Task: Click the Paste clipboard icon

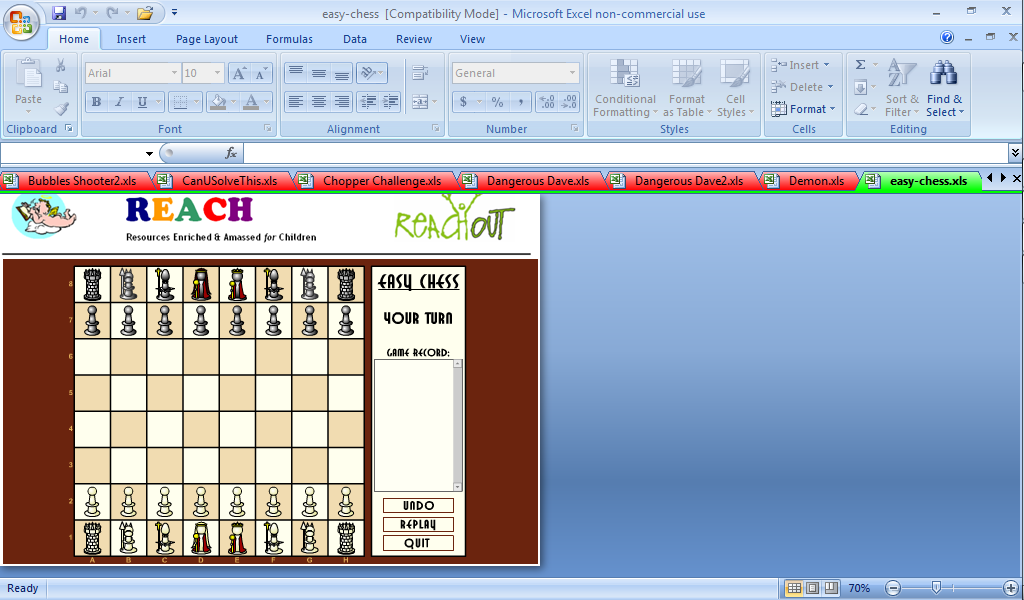Action: click(28, 75)
